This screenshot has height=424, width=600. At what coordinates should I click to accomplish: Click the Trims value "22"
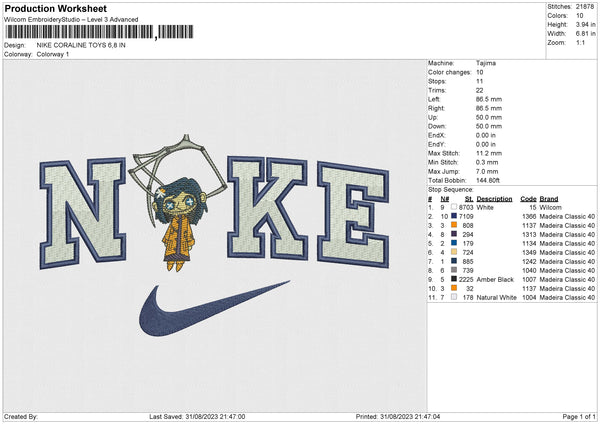click(479, 90)
